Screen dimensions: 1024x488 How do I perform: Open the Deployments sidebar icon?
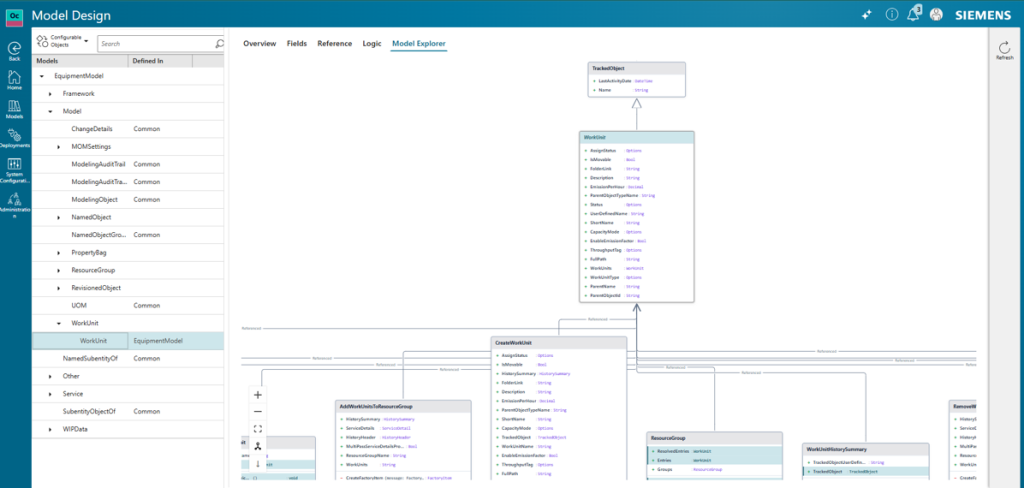click(x=14, y=138)
